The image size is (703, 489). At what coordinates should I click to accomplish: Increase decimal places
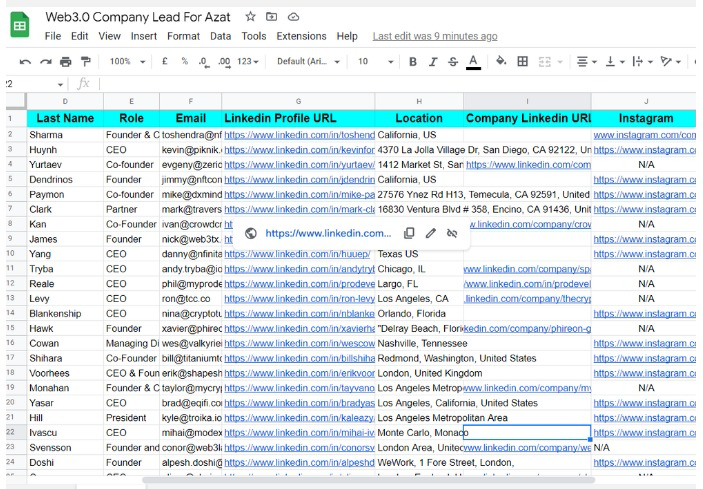point(224,62)
